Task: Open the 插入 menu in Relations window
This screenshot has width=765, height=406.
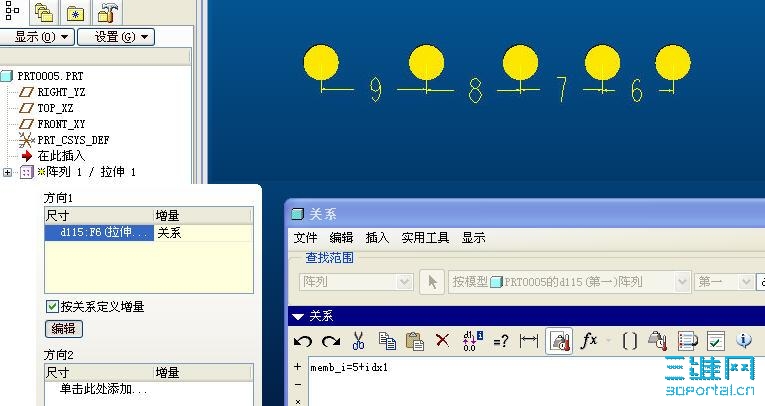Action: point(377,238)
